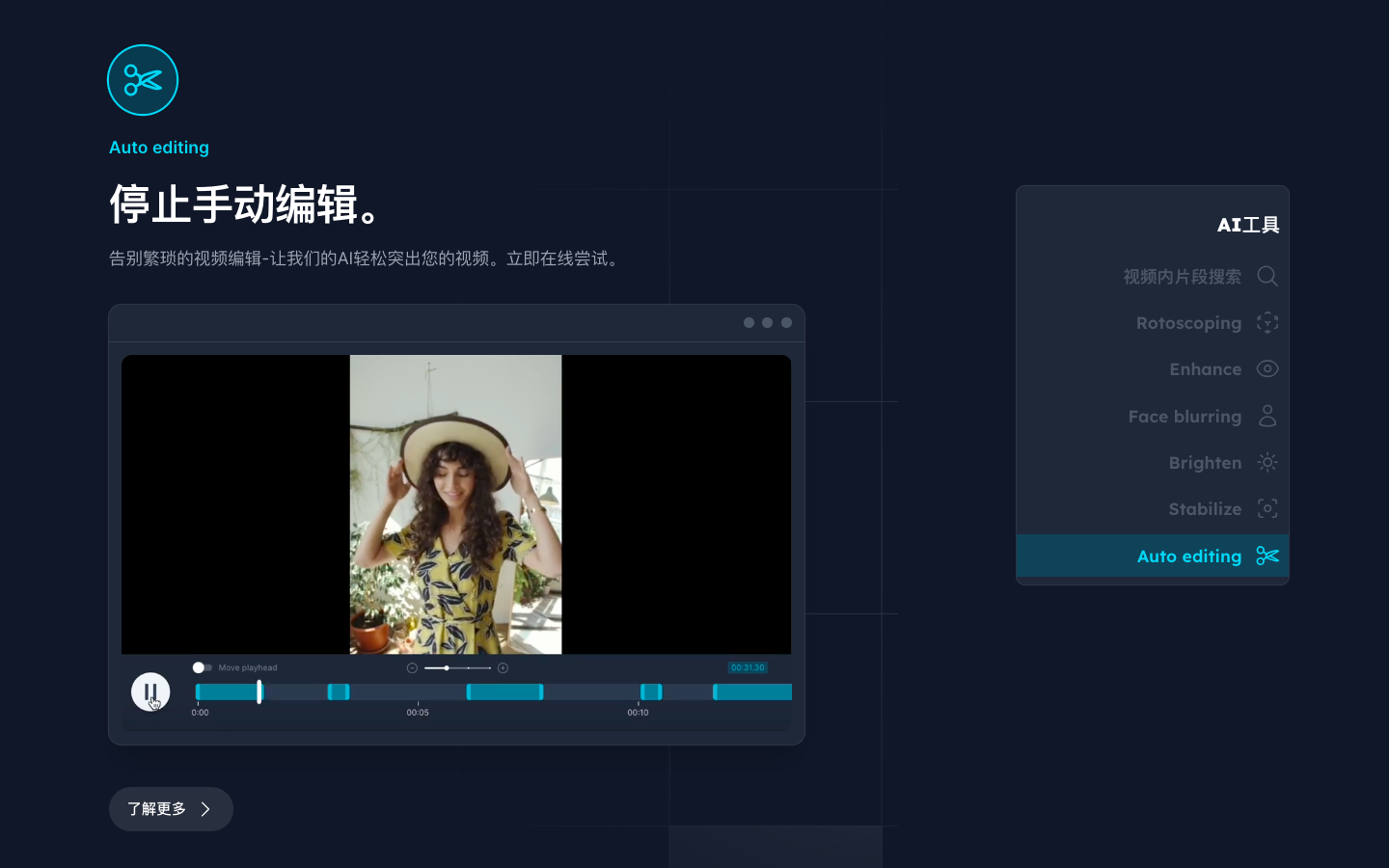Click the Face blurring person icon
1389x868 pixels.
tap(1267, 416)
